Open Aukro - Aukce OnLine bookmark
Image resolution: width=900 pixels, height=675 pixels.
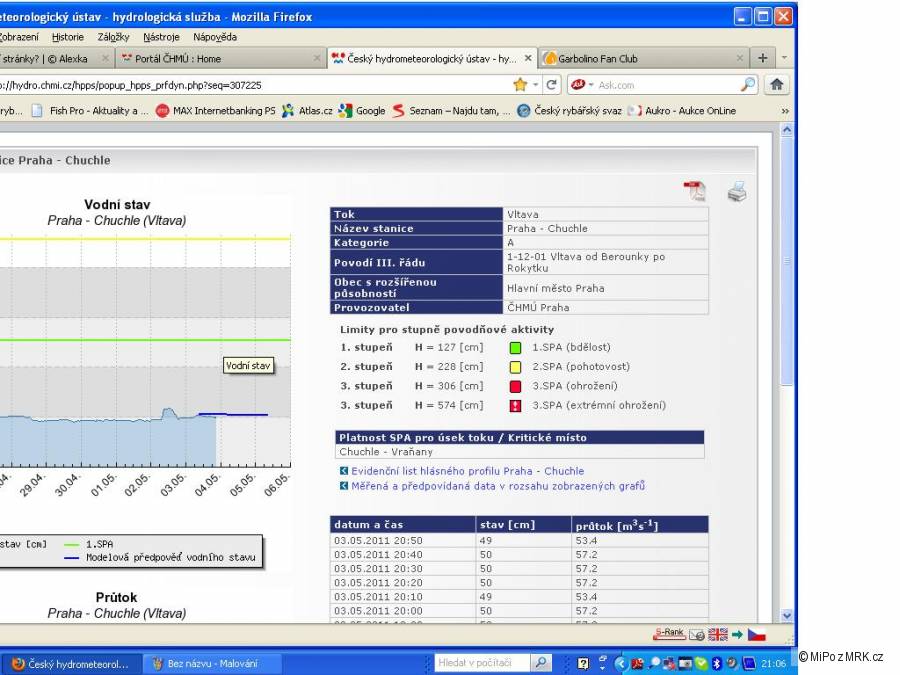682,111
